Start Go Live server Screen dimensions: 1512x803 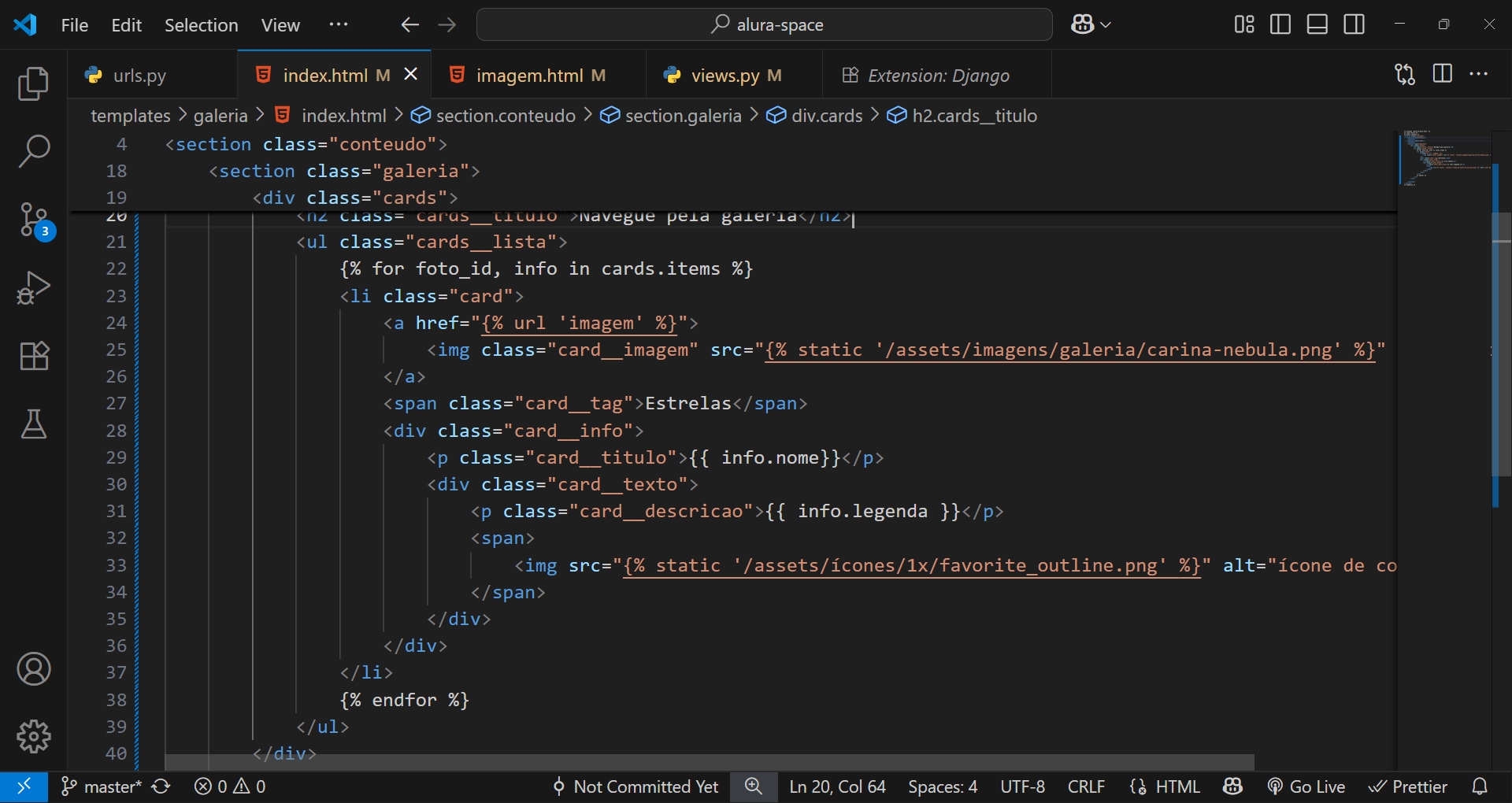[x=1306, y=786]
